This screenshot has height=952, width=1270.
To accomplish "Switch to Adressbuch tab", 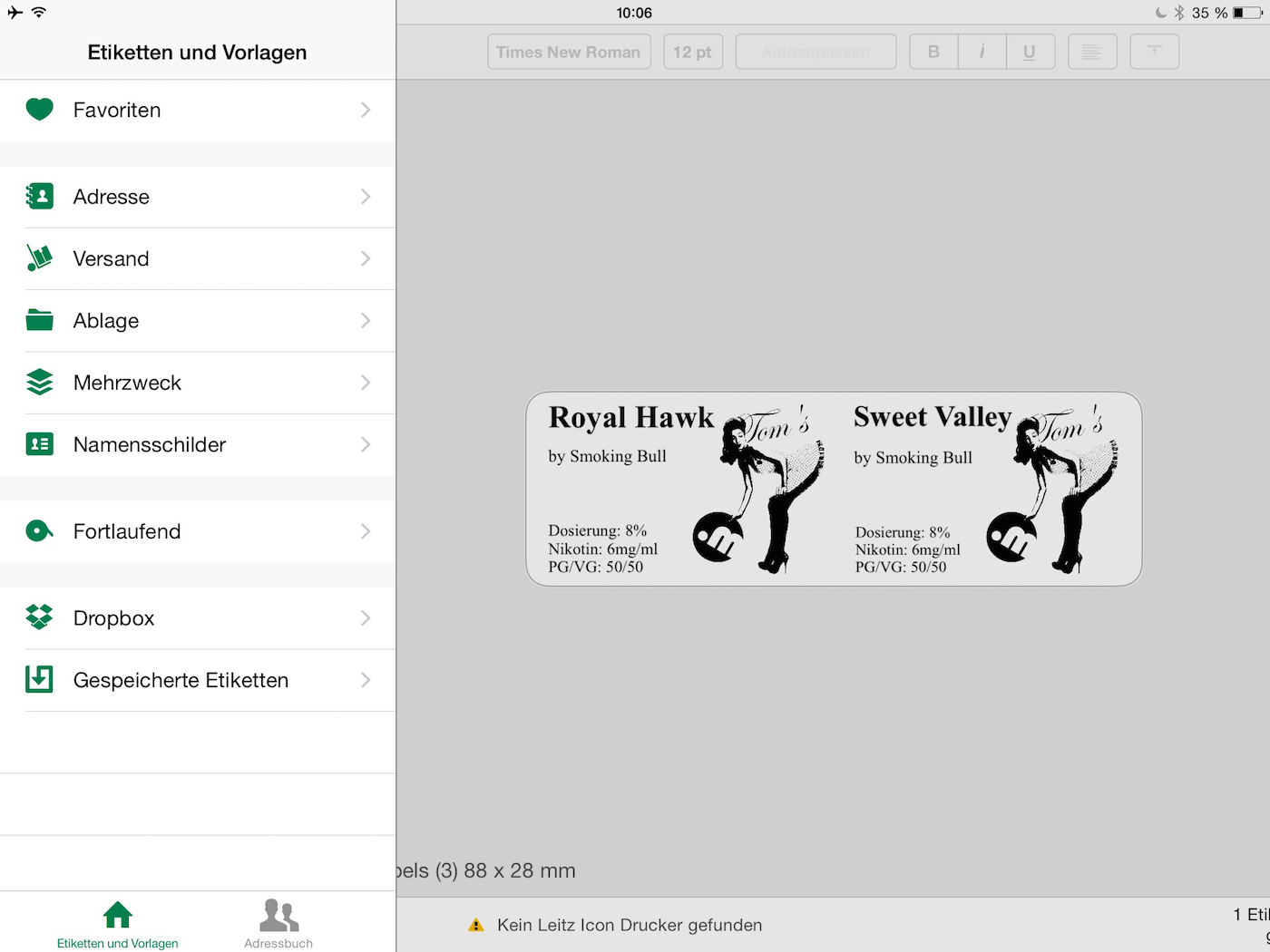I will (x=278, y=924).
